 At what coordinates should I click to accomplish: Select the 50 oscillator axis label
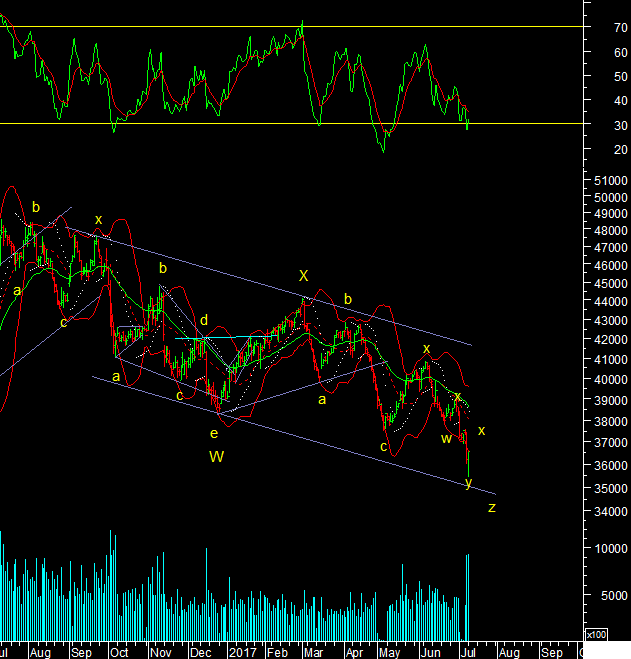[x=620, y=77]
